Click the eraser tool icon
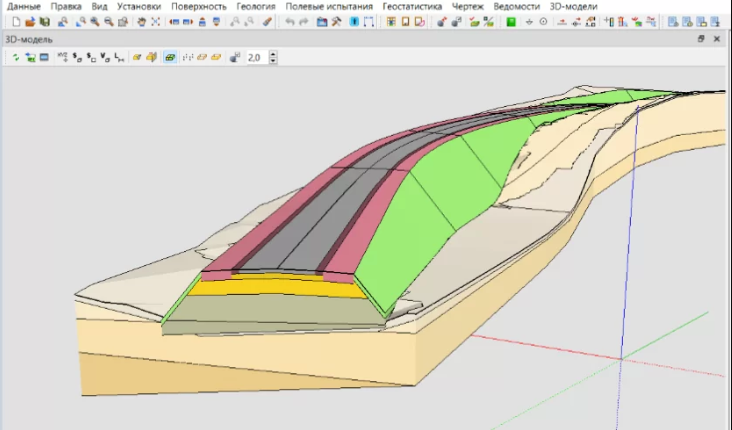 (x=267, y=21)
